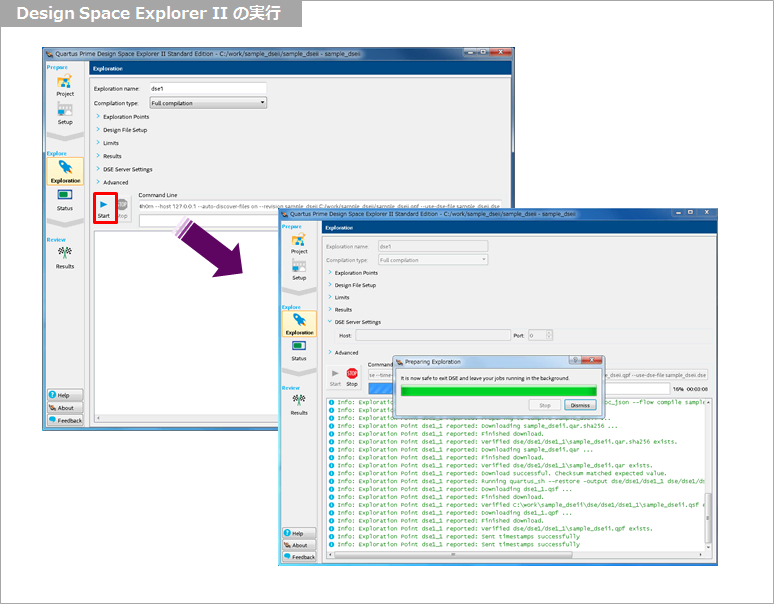The image size is (774, 604).
Task: Click log line 'Verified ...sample_dseii.qpf exists'
Action: [491, 528]
